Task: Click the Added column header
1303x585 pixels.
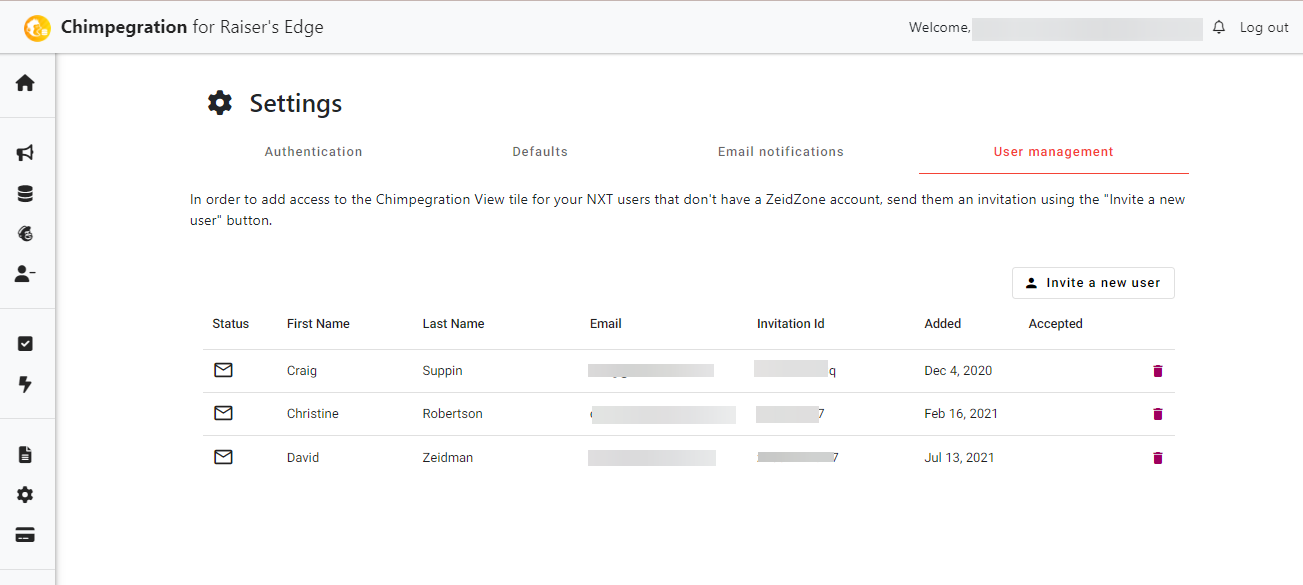Action: (x=943, y=324)
